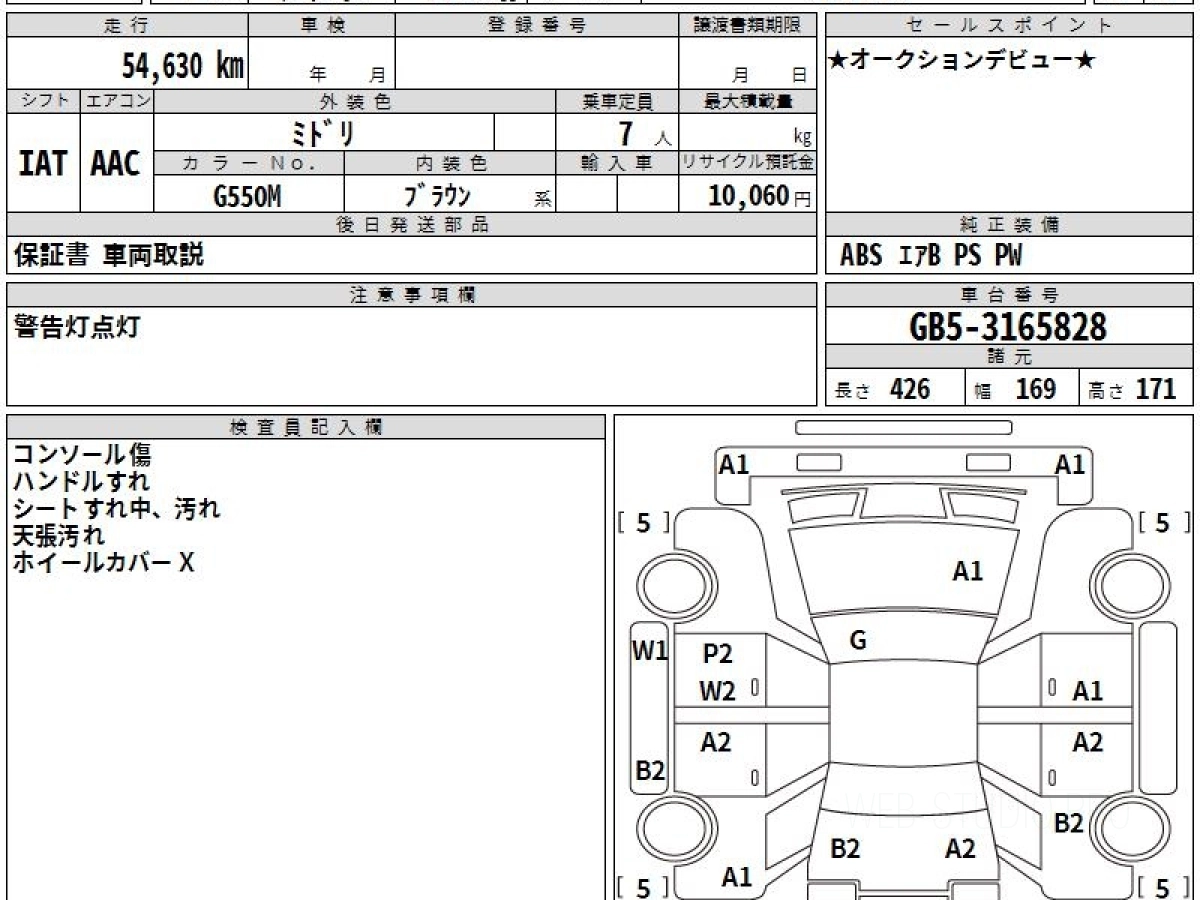1200x900 pixels.
Task: Select the IAT transmission value
Action: 43,163
